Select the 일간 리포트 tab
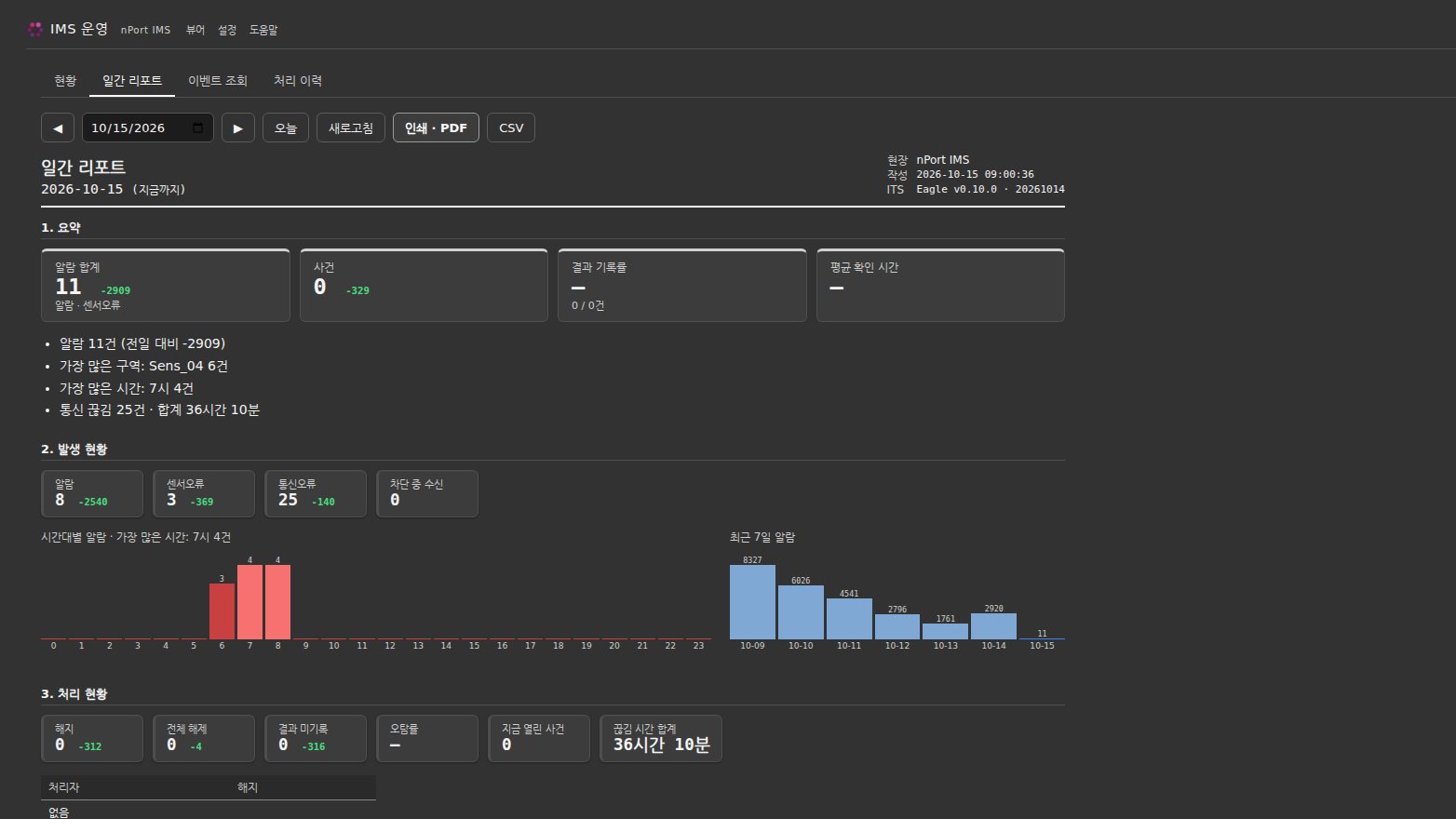The height and width of the screenshot is (819, 1456). click(x=132, y=81)
